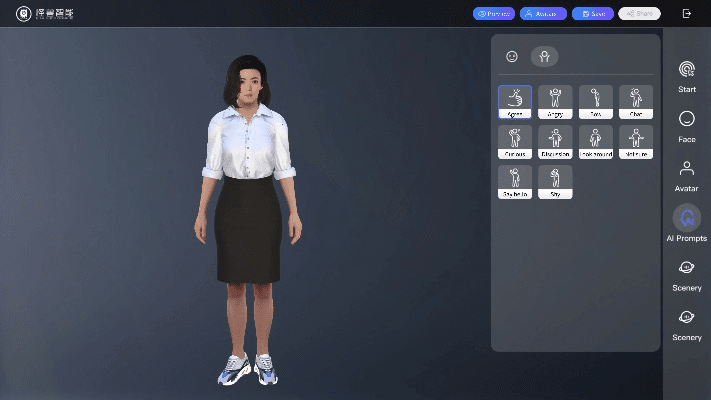This screenshot has width=711, height=400.
Task: Open the Start section in sidebar
Action: click(x=687, y=76)
